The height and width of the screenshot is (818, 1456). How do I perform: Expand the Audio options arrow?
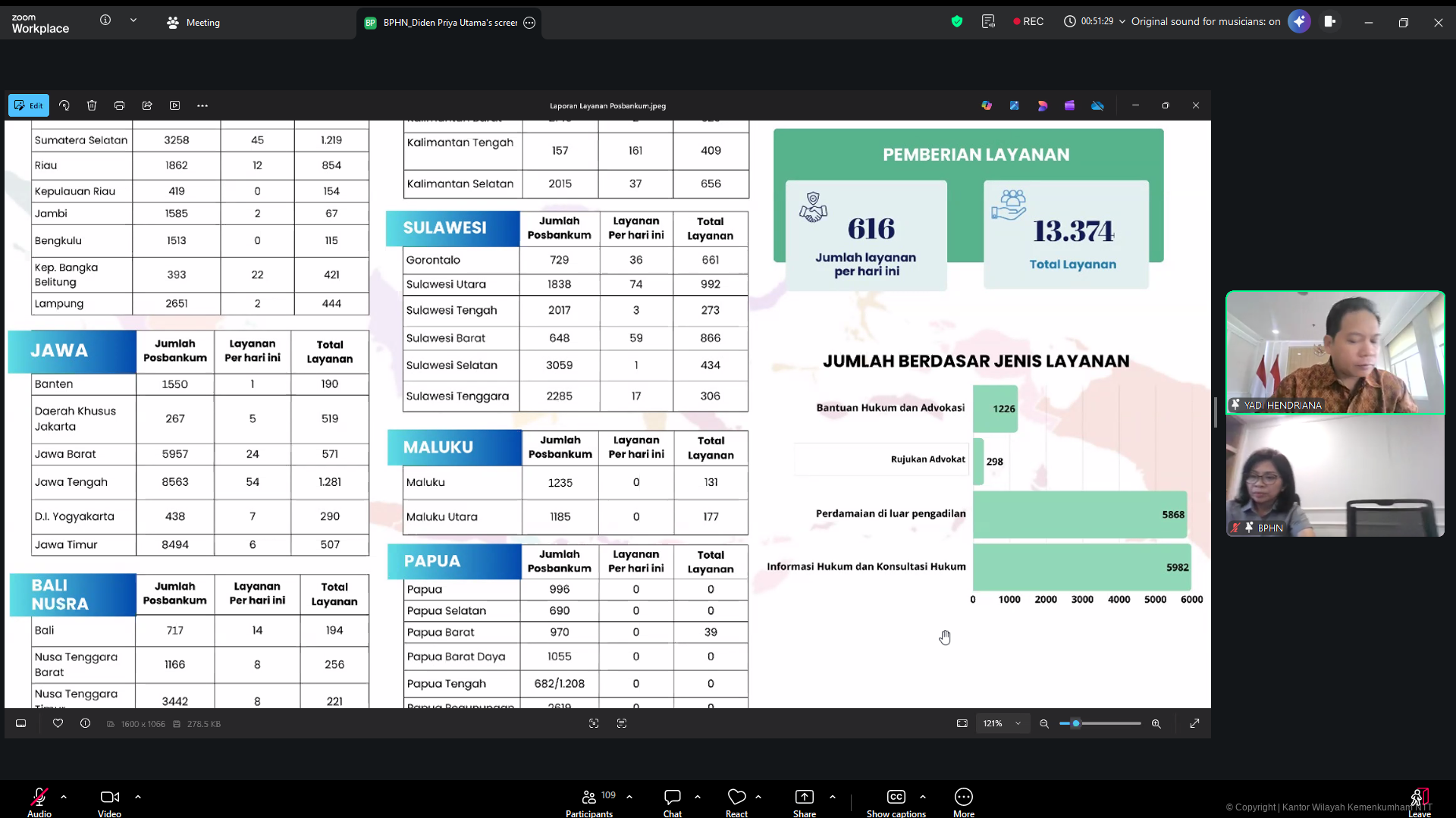click(64, 797)
